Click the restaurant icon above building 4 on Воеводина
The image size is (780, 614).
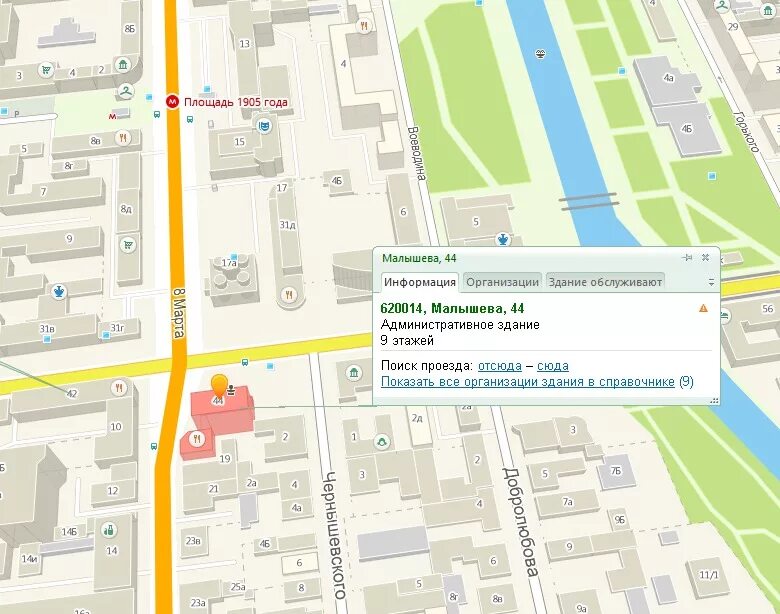coord(364,26)
